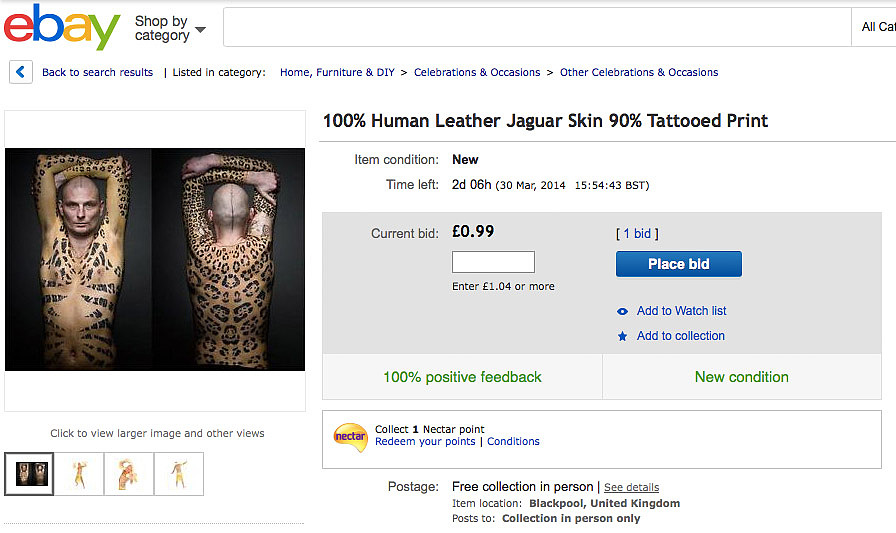The width and height of the screenshot is (896, 533).
Task: Open the Shop by category dropdown
Action: (170, 28)
